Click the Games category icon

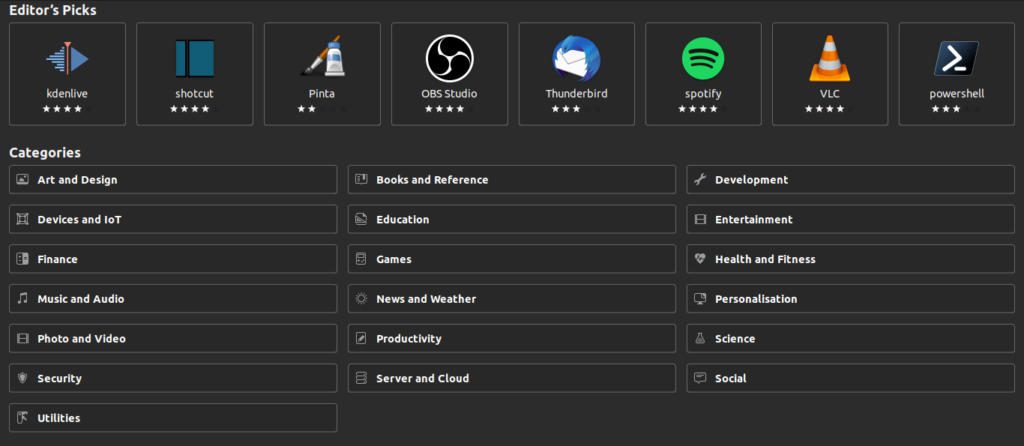tap(361, 259)
